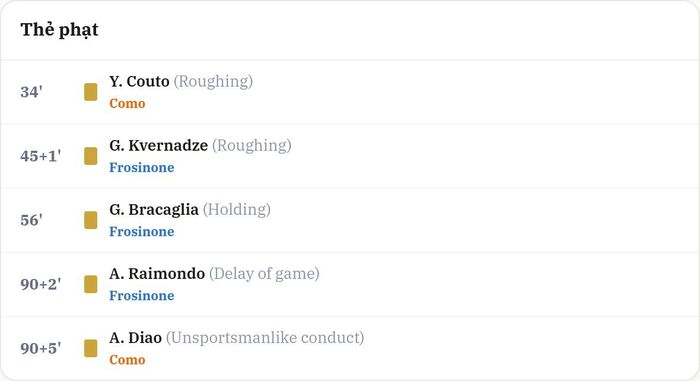Open player A. Diao
This screenshot has height=381, width=700.
(135, 338)
